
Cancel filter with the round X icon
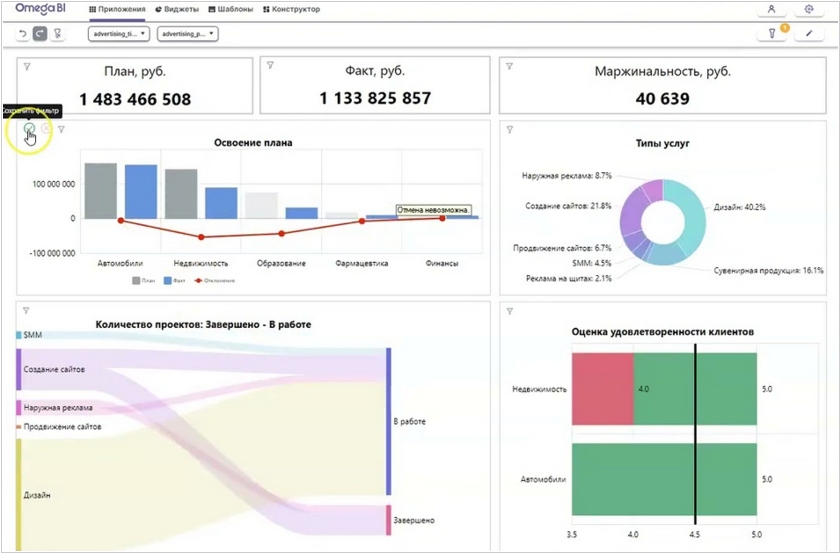tap(46, 129)
